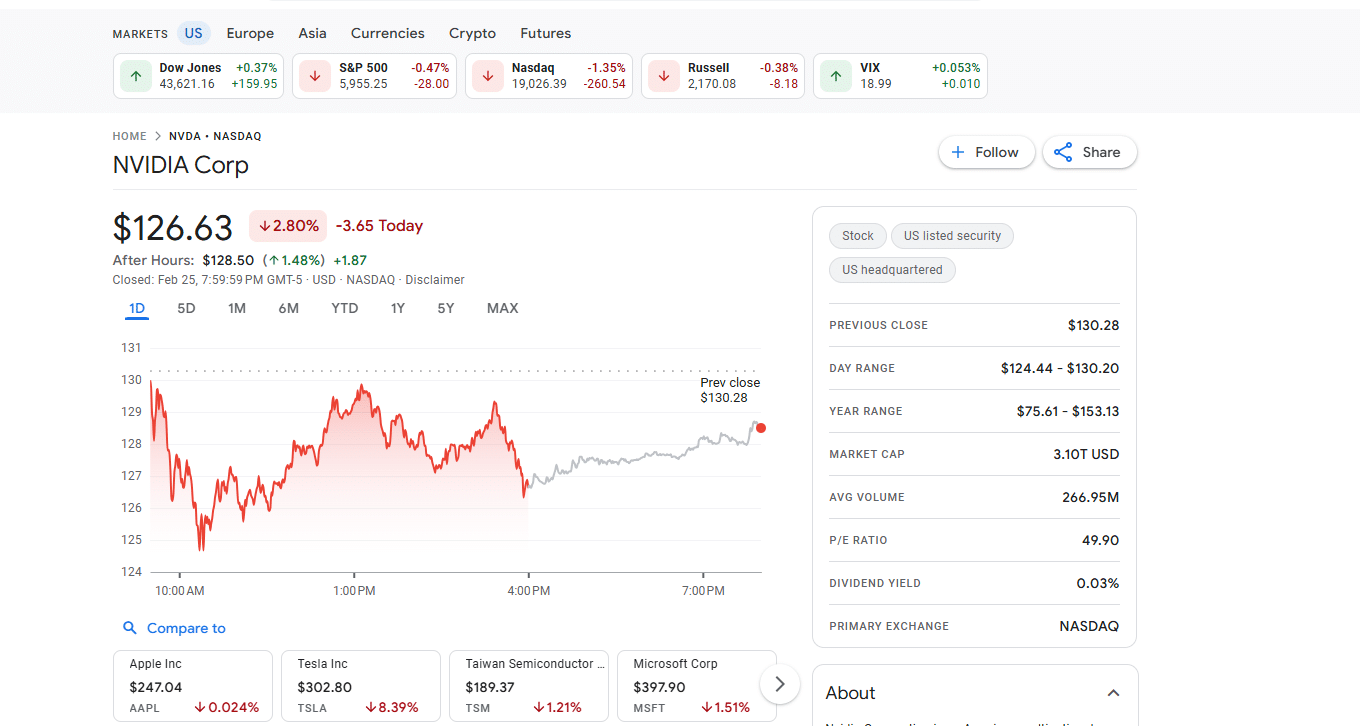Open the Futures markets tab
Viewport: 1360px width, 726px height.
click(x=546, y=33)
